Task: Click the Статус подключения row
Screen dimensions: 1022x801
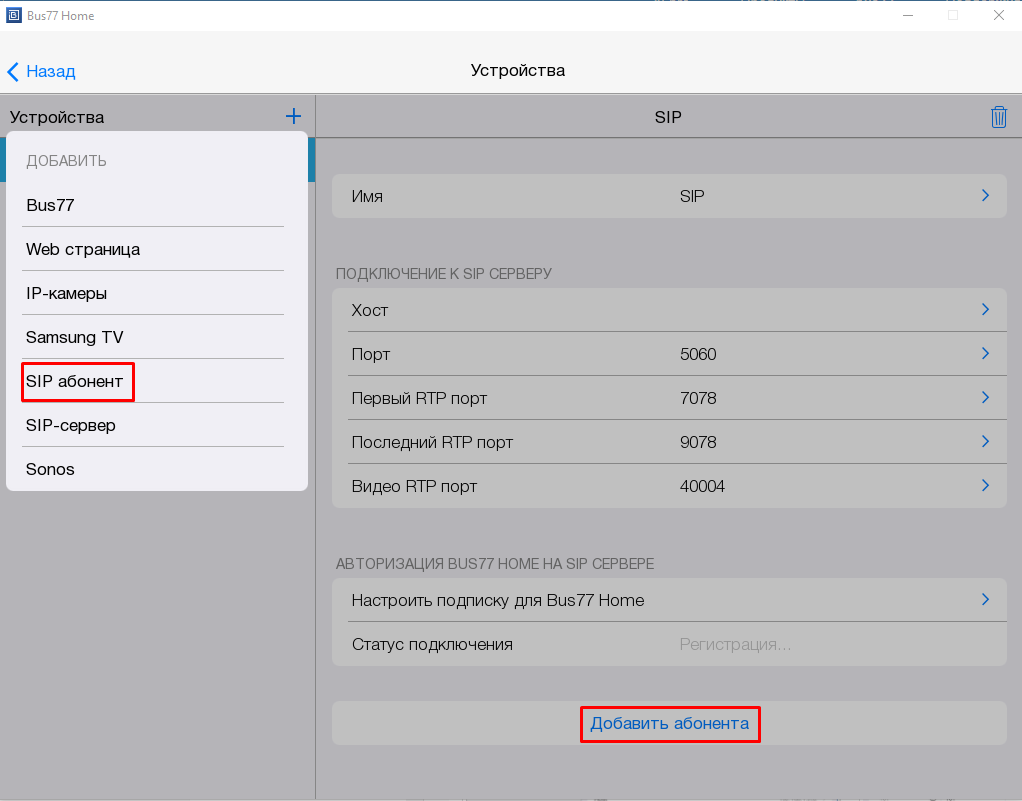Action: click(668, 644)
